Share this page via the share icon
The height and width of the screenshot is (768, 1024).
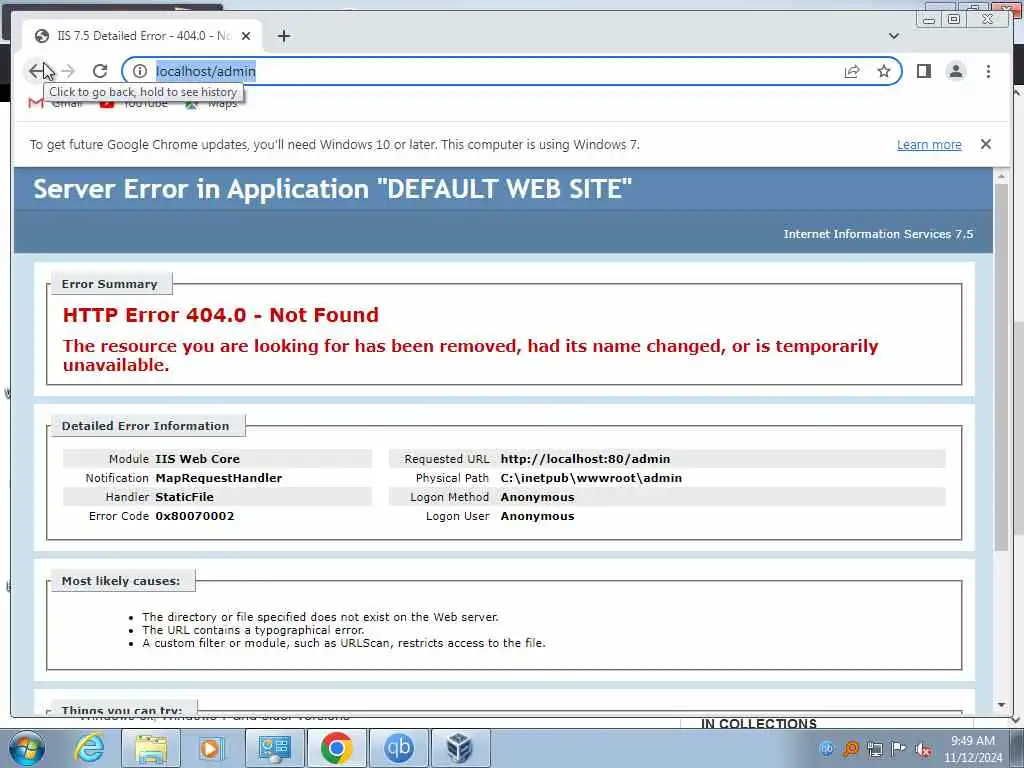(x=852, y=71)
